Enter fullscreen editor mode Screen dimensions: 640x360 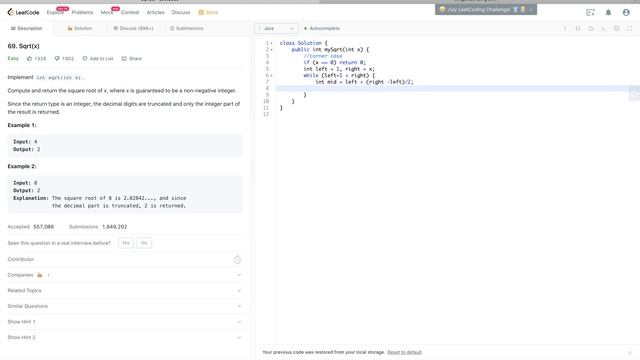[629, 29]
